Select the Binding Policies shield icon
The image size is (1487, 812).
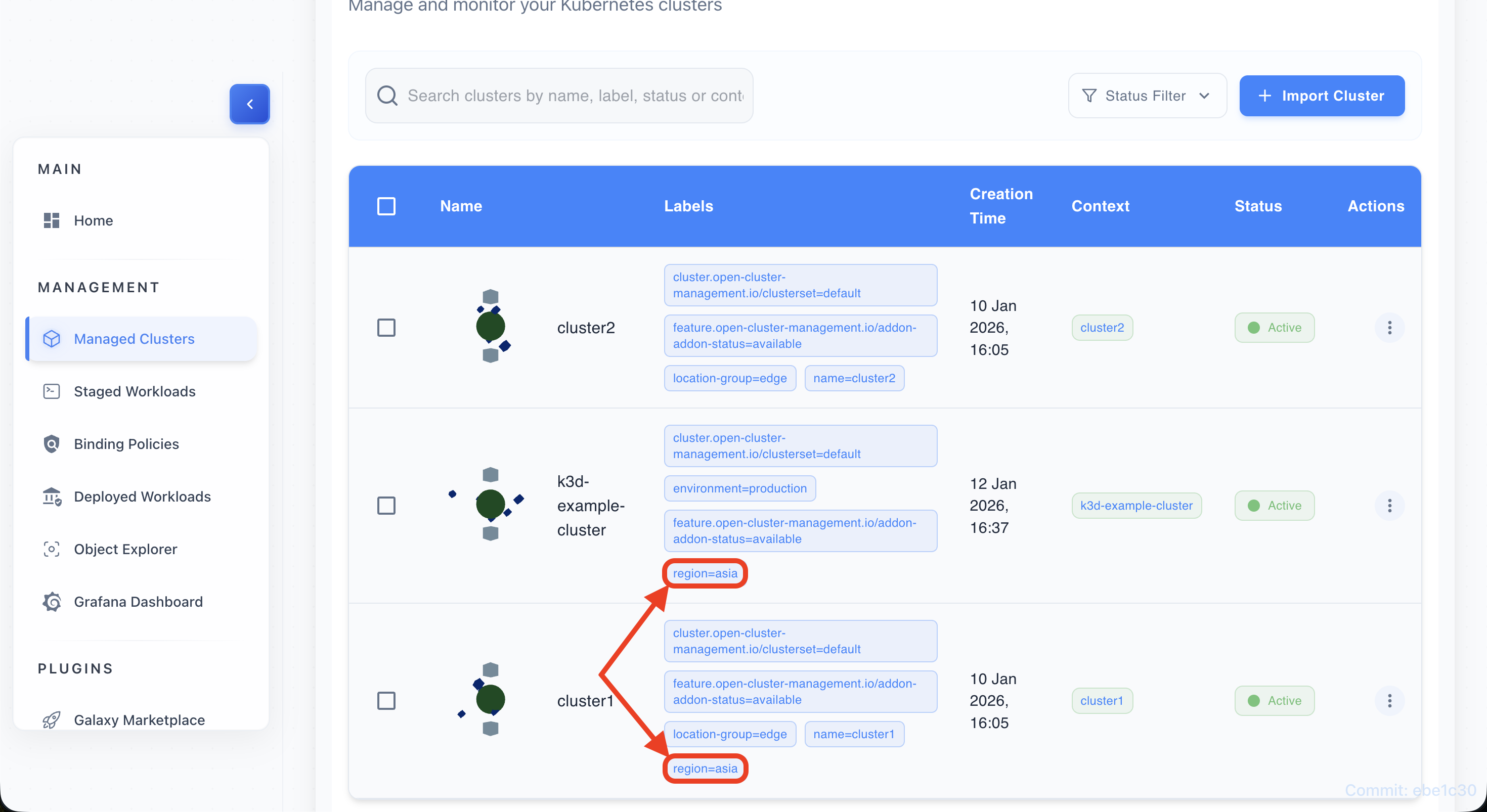click(x=52, y=444)
